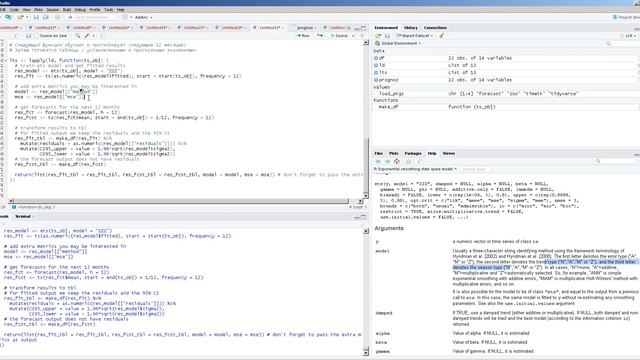Viewport: 640px width, 360px height.
Task: Click the Run button in editor
Action: (304, 36)
